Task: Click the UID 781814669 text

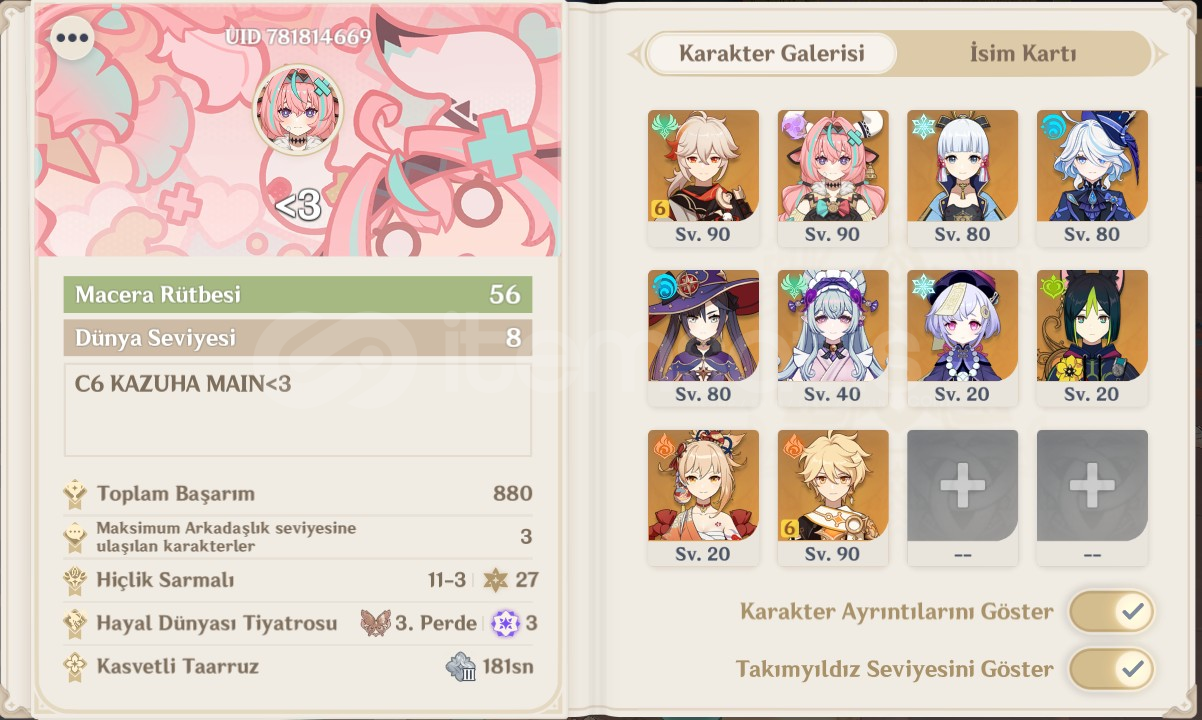Action: tap(298, 37)
